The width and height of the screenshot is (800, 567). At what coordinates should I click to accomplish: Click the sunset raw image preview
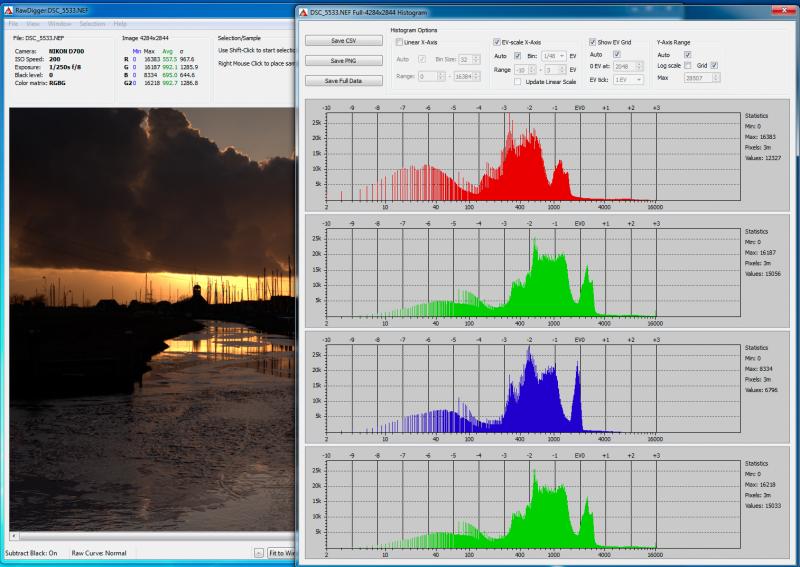pos(152,319)
